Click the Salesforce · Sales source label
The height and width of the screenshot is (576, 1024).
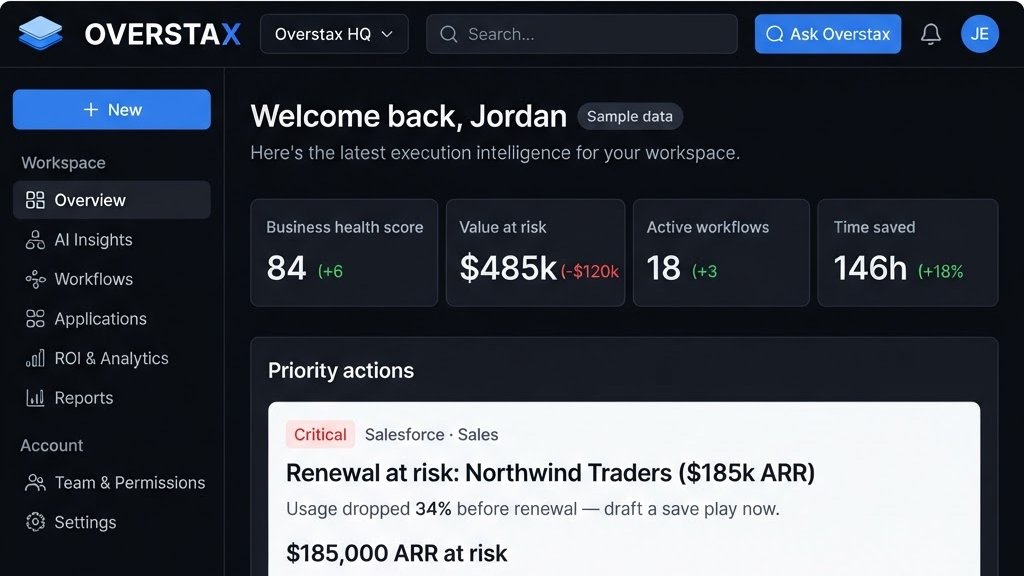click(432, 434)
